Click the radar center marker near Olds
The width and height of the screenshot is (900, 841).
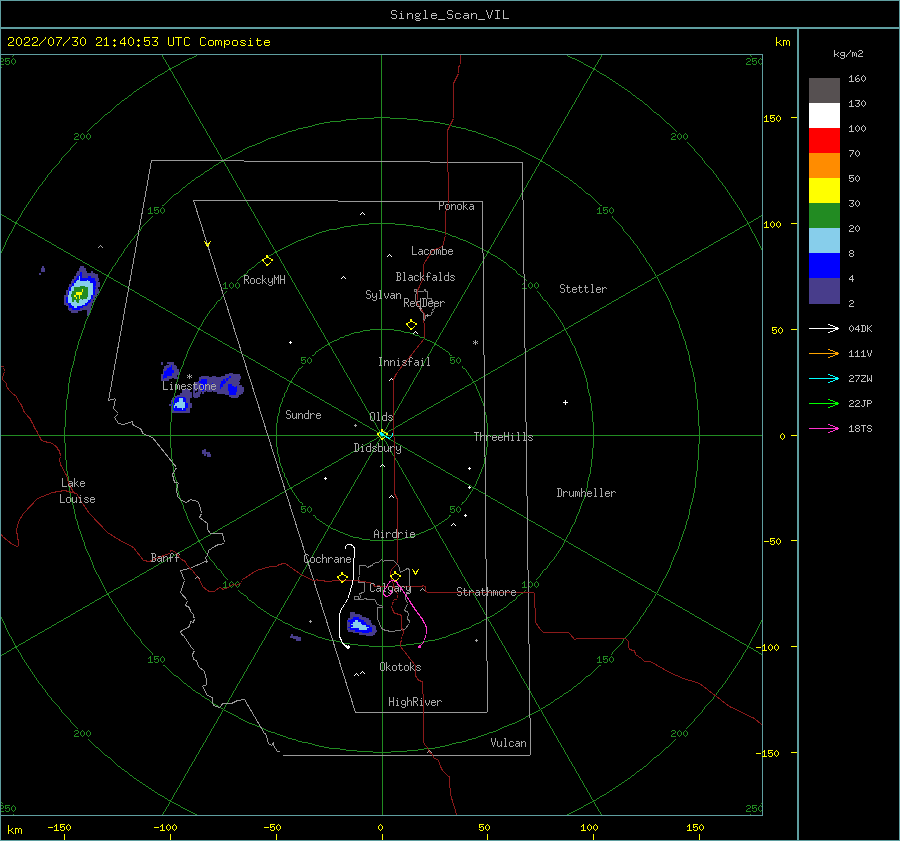pos(382,435)
